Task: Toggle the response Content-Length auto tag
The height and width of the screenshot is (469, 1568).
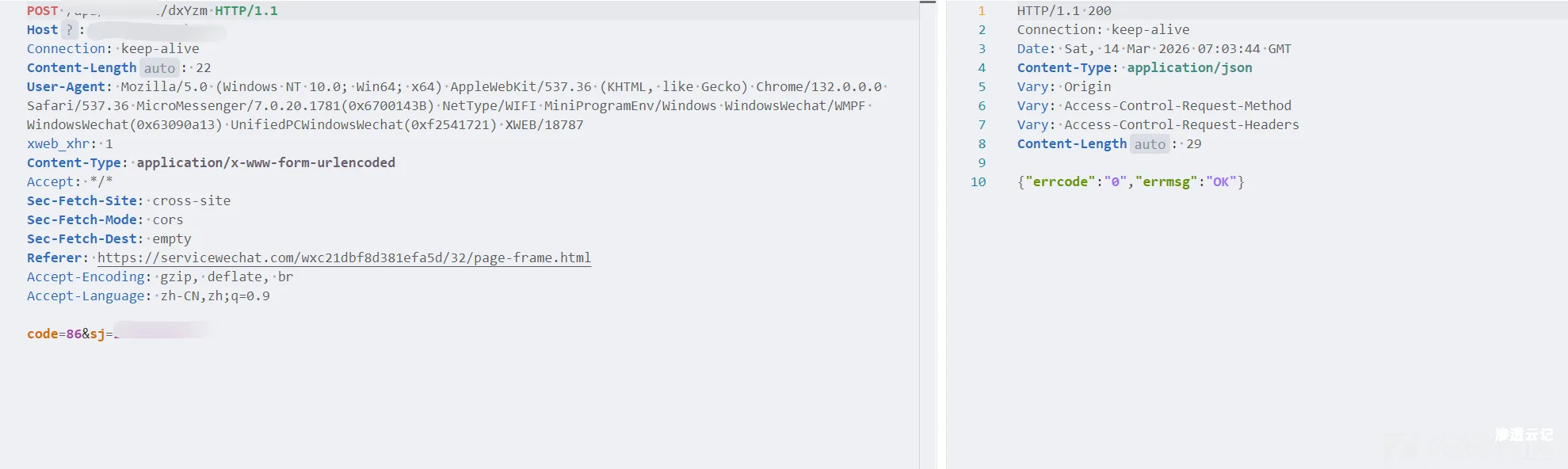Action: (x=1149, y=144)
